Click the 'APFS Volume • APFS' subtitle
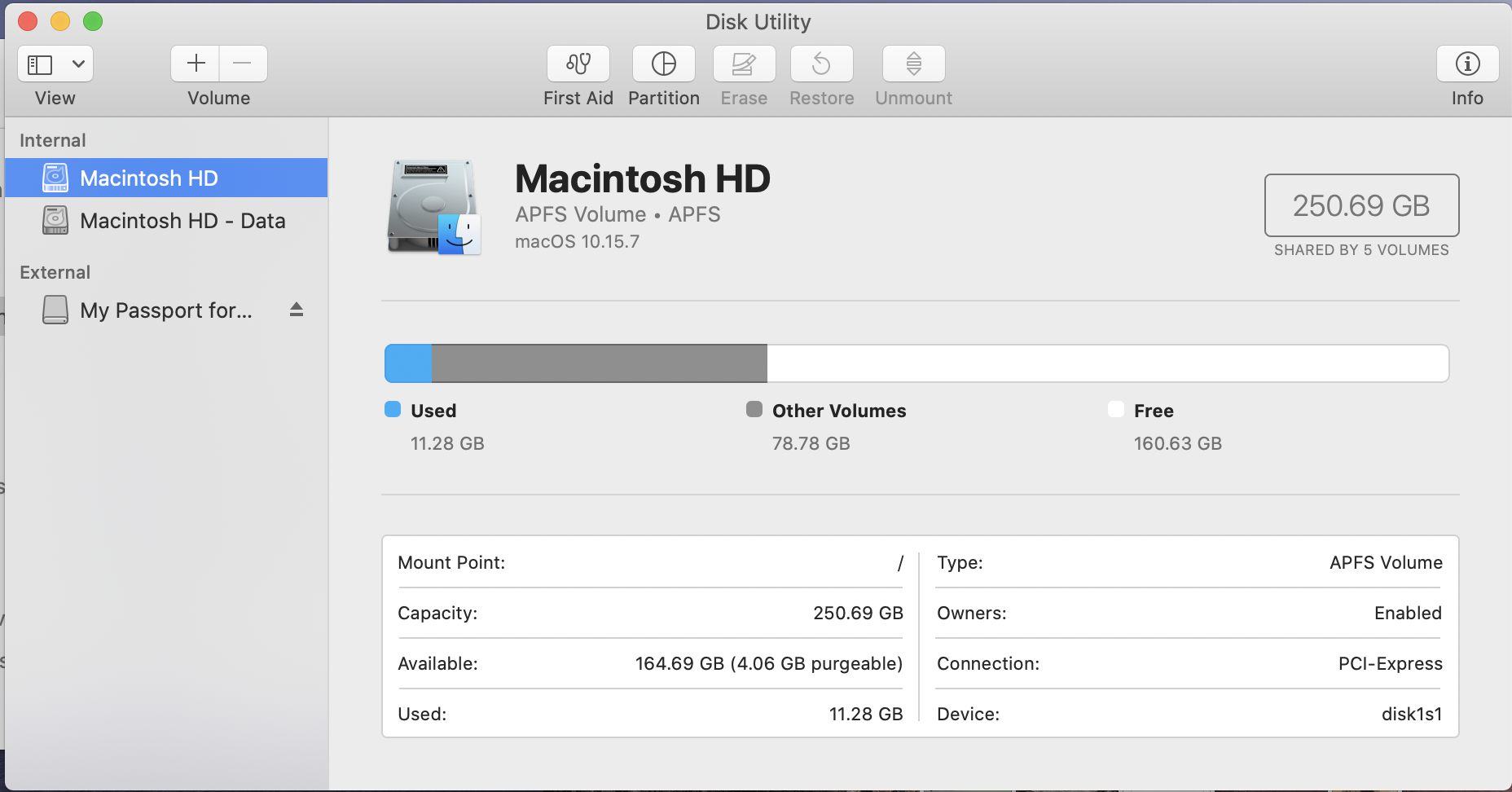 [x=618, y=214]
